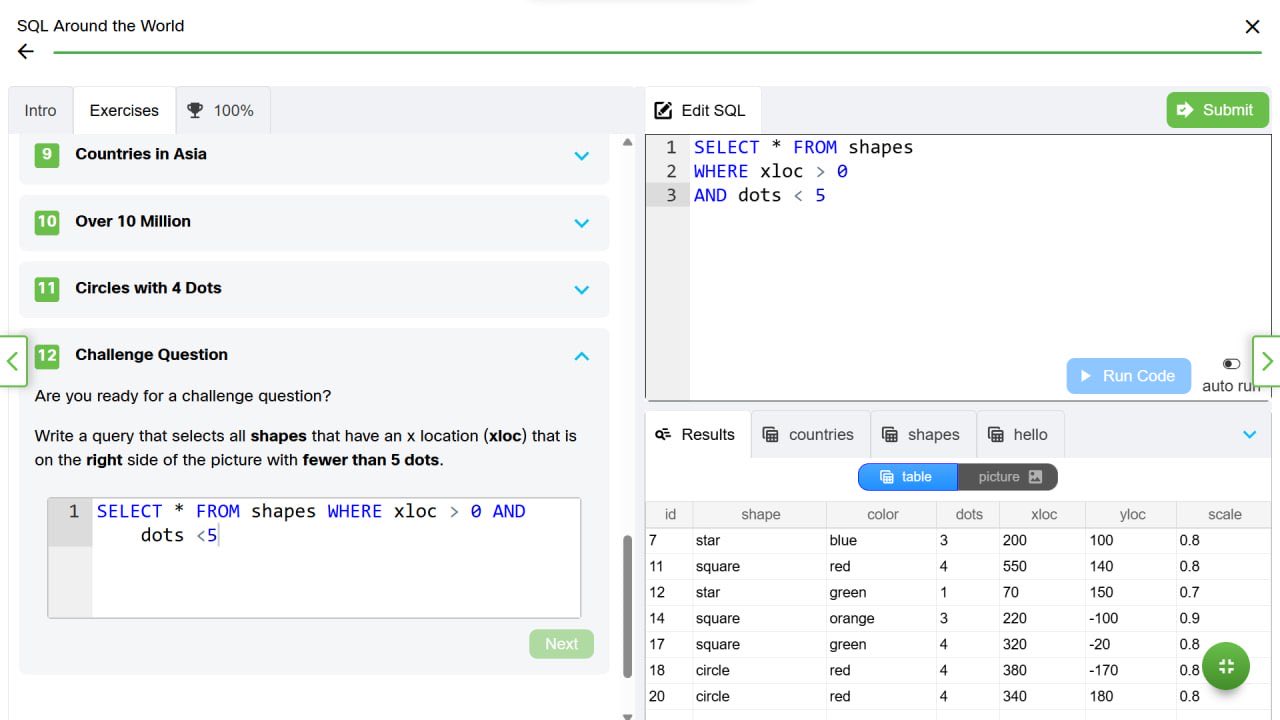Screen dimensions: 1280x720
Task: Switch results to table view
Action: 907,477
